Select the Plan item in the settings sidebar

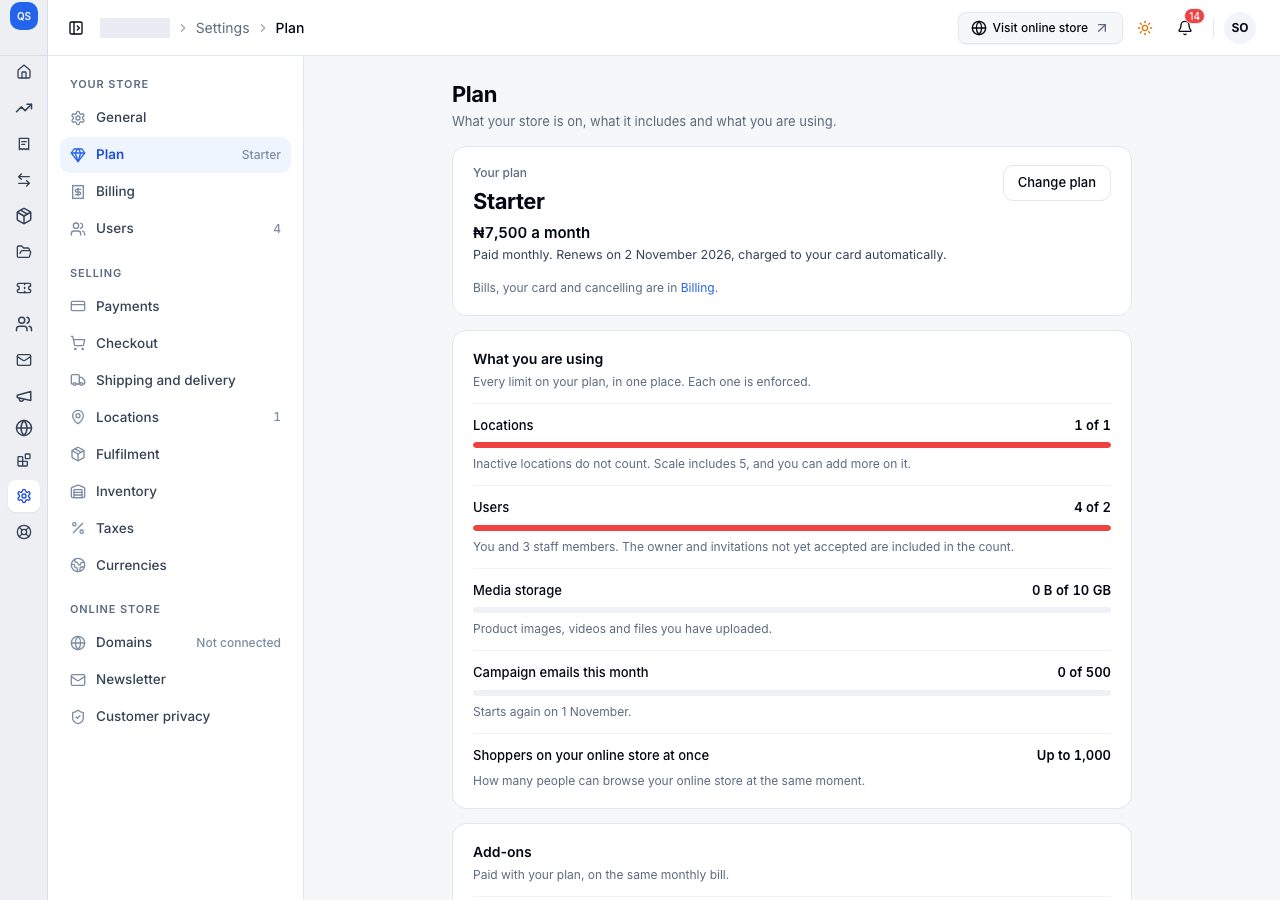[176, 155]
